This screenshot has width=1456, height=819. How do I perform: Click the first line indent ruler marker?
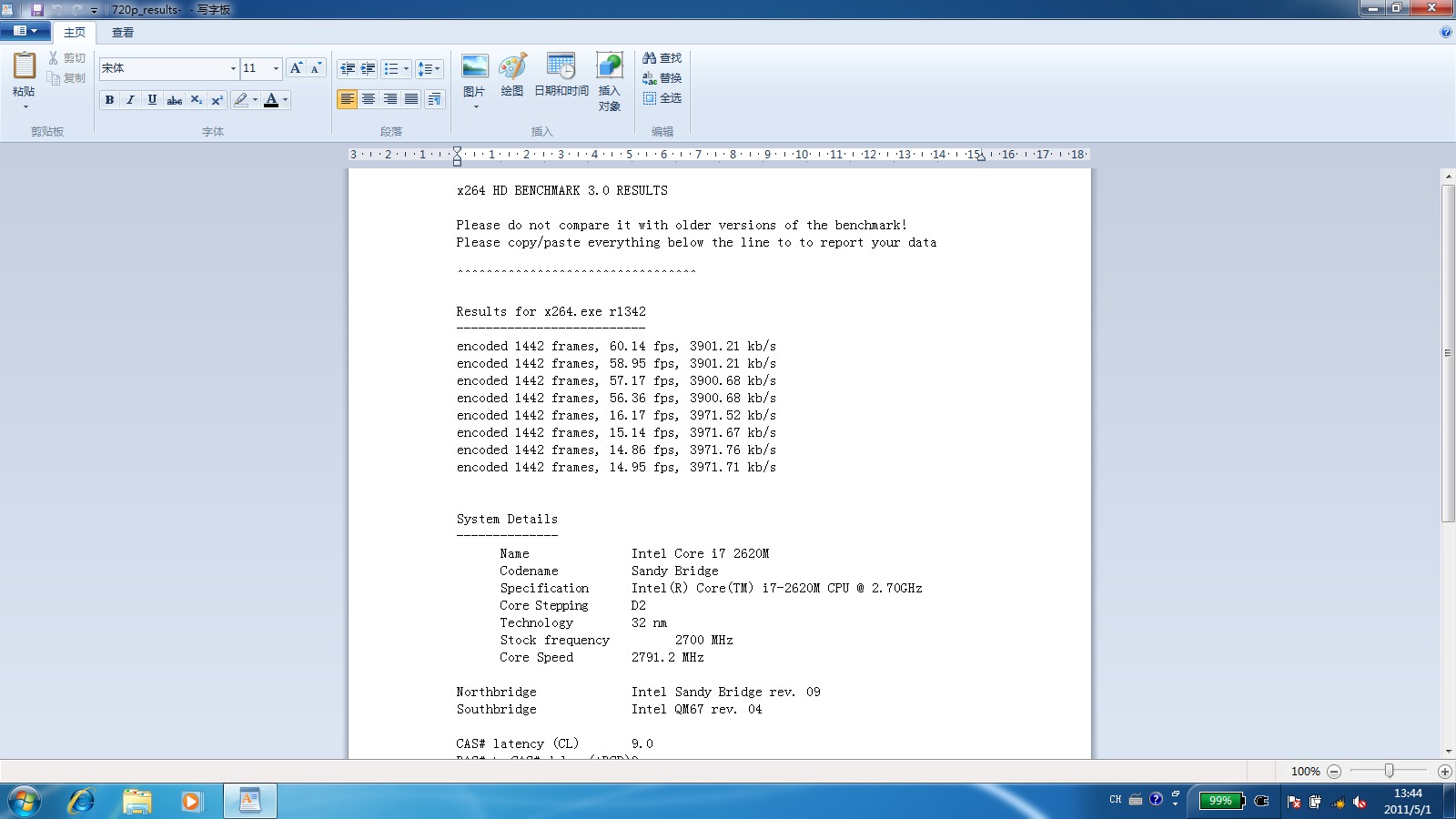(x=457, y=150)
